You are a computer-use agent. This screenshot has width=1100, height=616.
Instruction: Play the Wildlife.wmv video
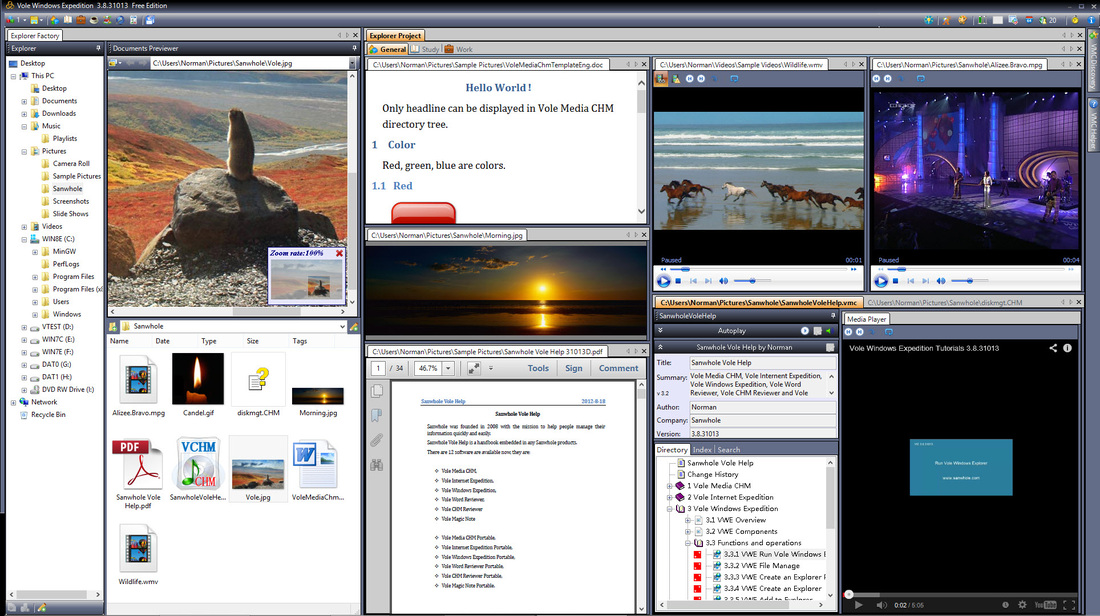point(664,281)
